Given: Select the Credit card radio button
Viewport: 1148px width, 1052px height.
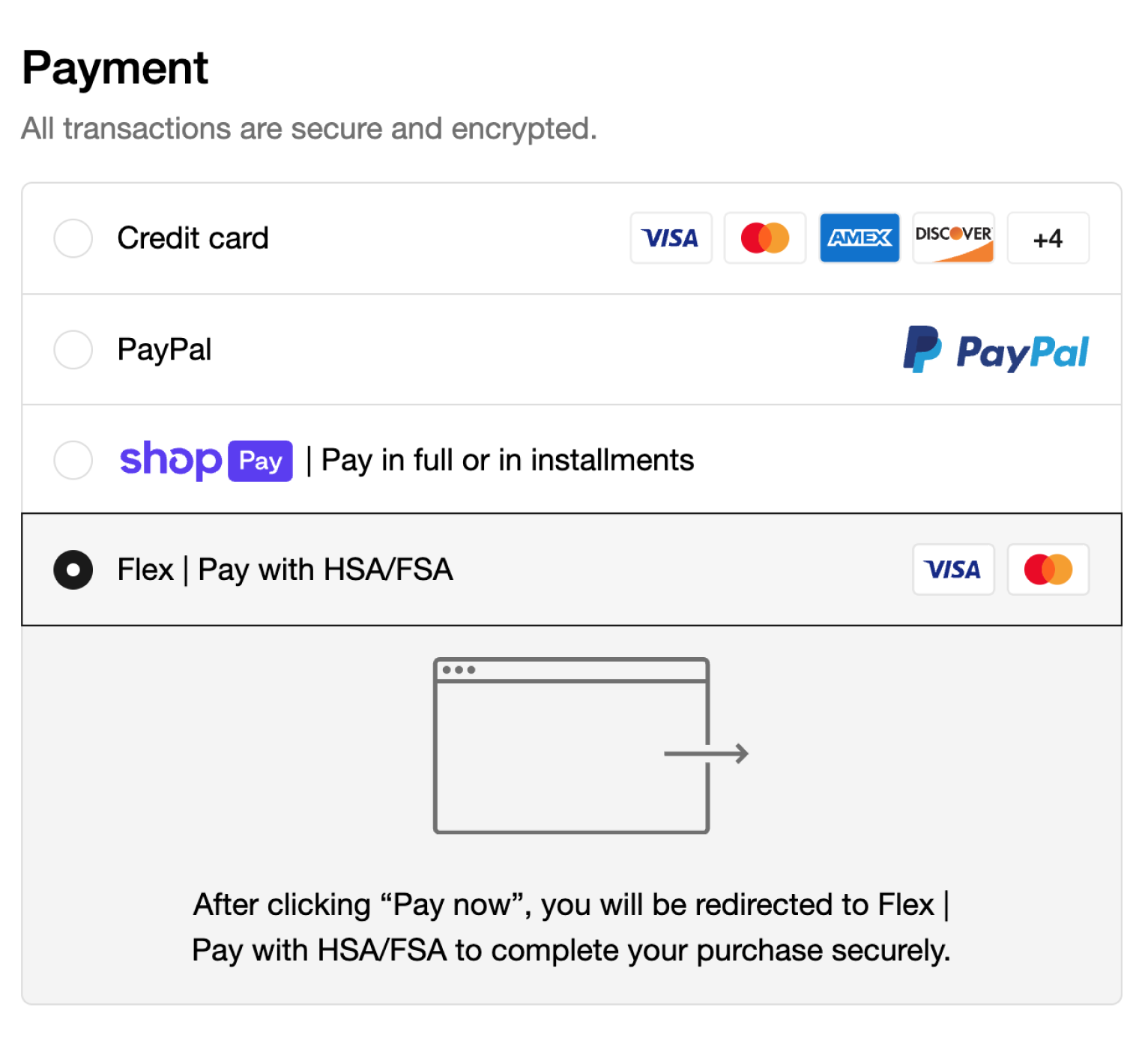Looking at the screenshot, I should (73, 238).
